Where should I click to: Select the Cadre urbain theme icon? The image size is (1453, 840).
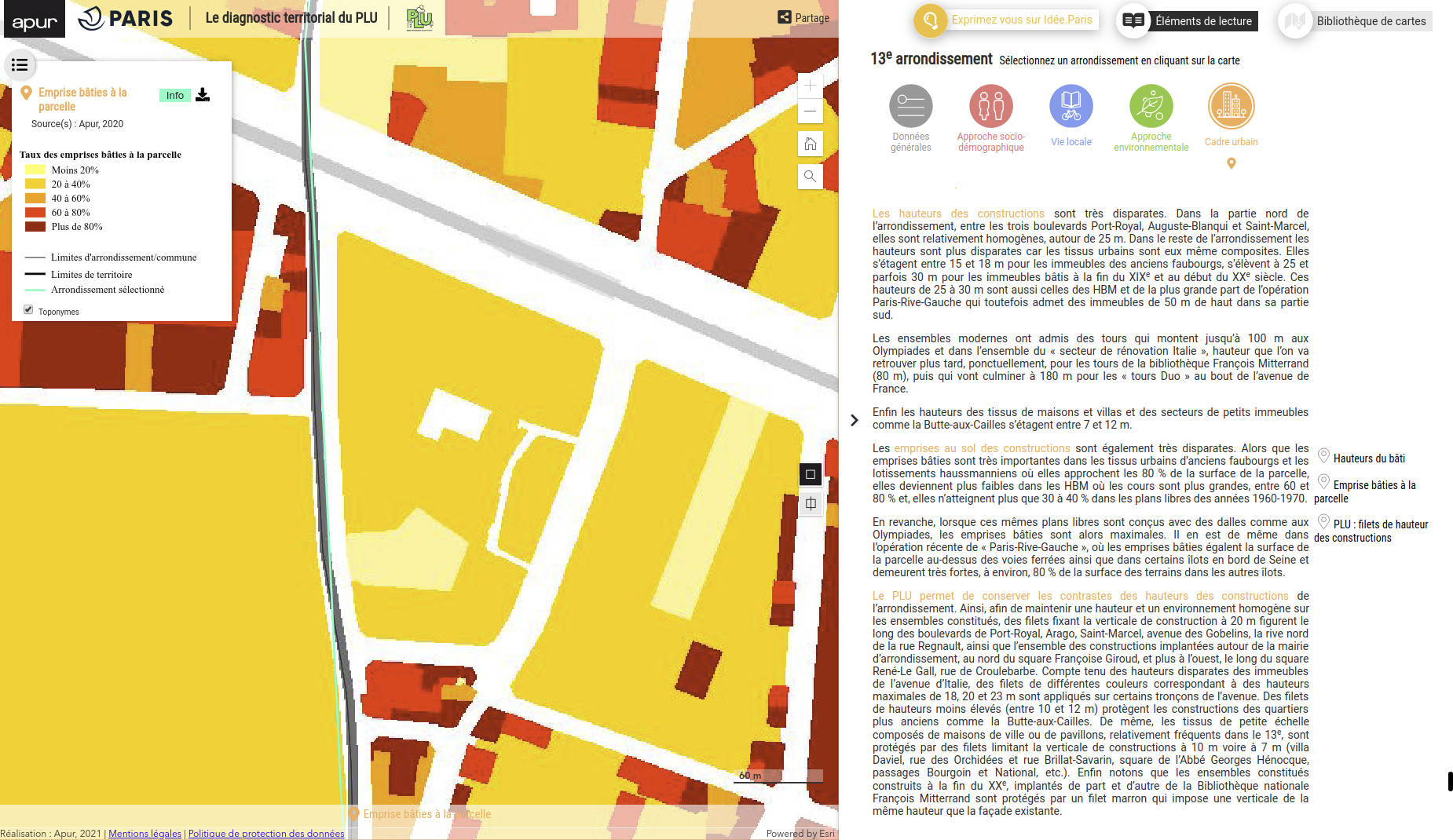coord(1231,107)
